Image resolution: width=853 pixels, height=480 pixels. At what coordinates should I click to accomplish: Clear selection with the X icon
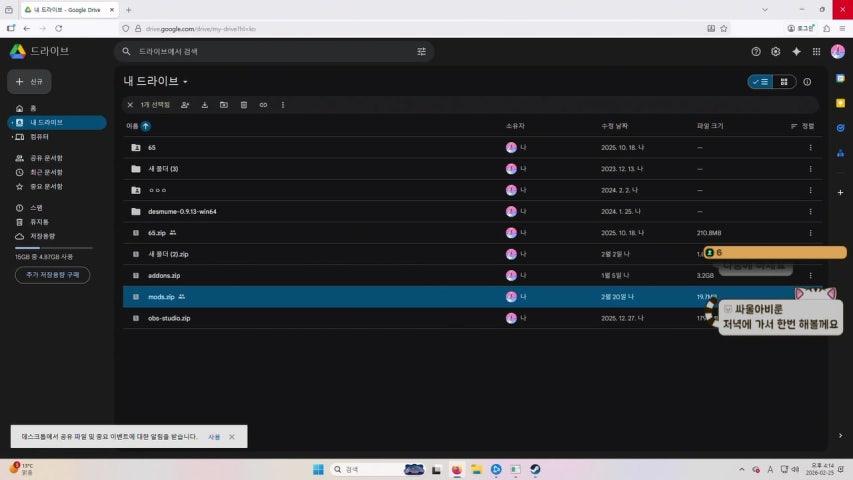(x=130, y=105)
